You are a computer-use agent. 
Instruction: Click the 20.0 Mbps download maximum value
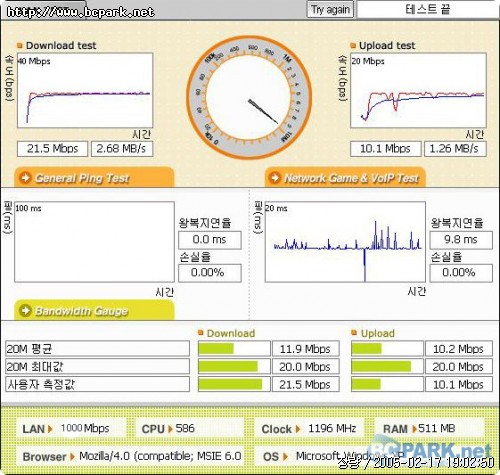tap(306, 367)
